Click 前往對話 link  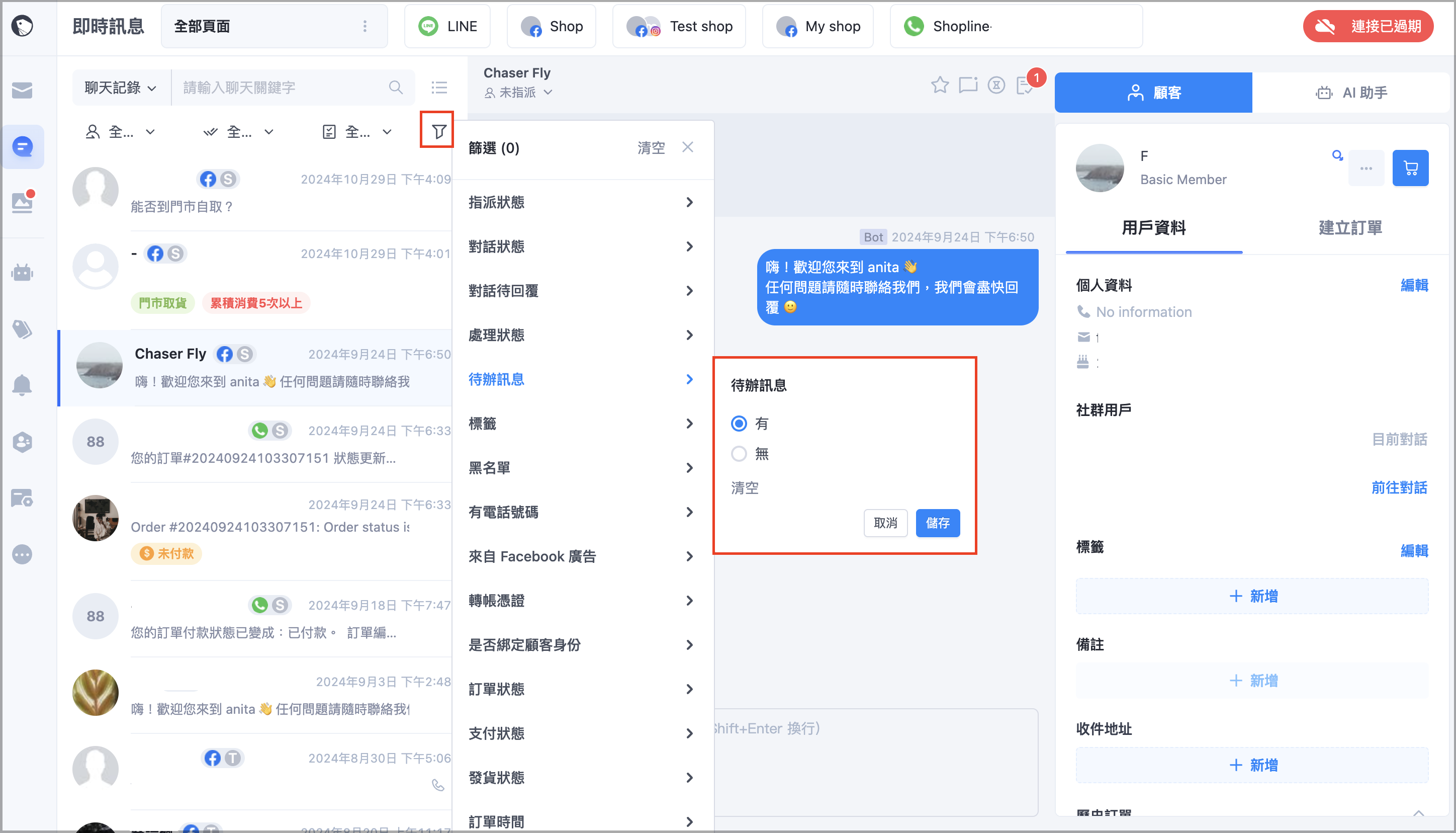[1399, 487]
